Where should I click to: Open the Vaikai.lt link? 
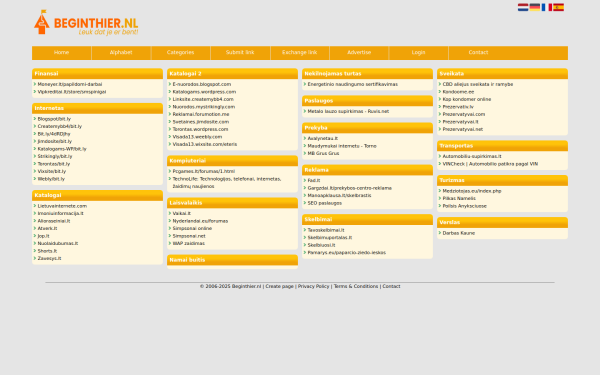(181, 214)
